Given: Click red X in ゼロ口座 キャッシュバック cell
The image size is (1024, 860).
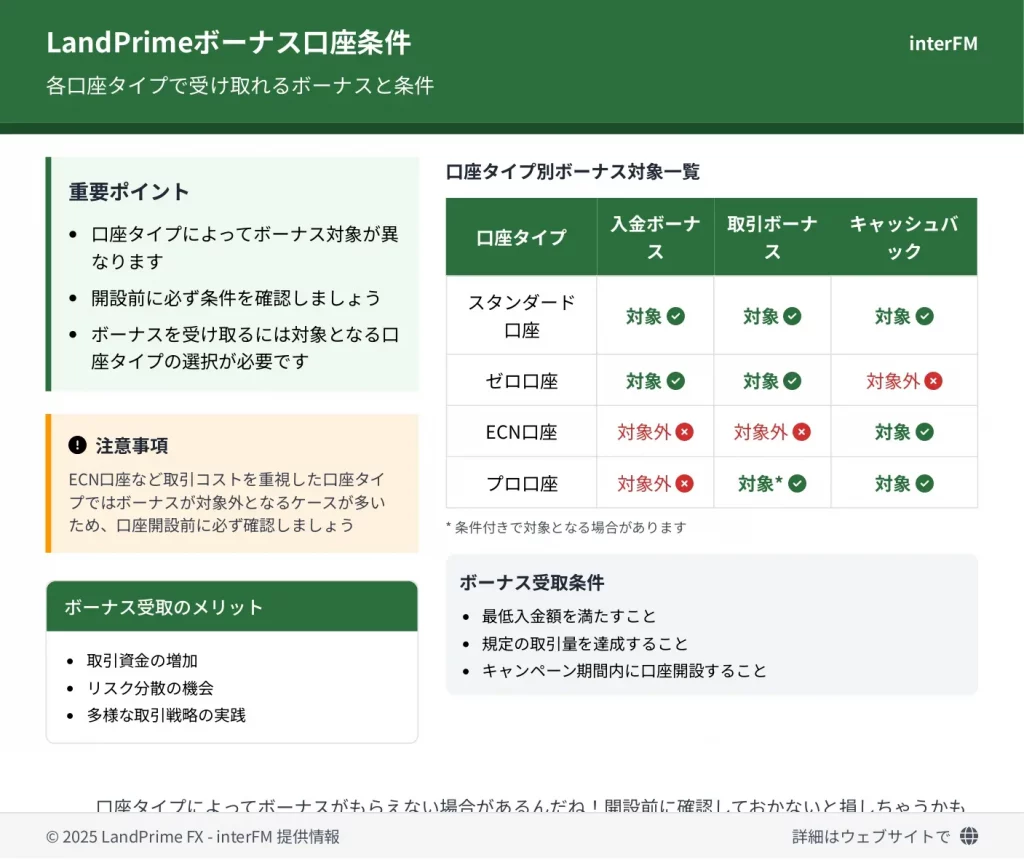Looking at the screenshot, I should coord(933,381).
